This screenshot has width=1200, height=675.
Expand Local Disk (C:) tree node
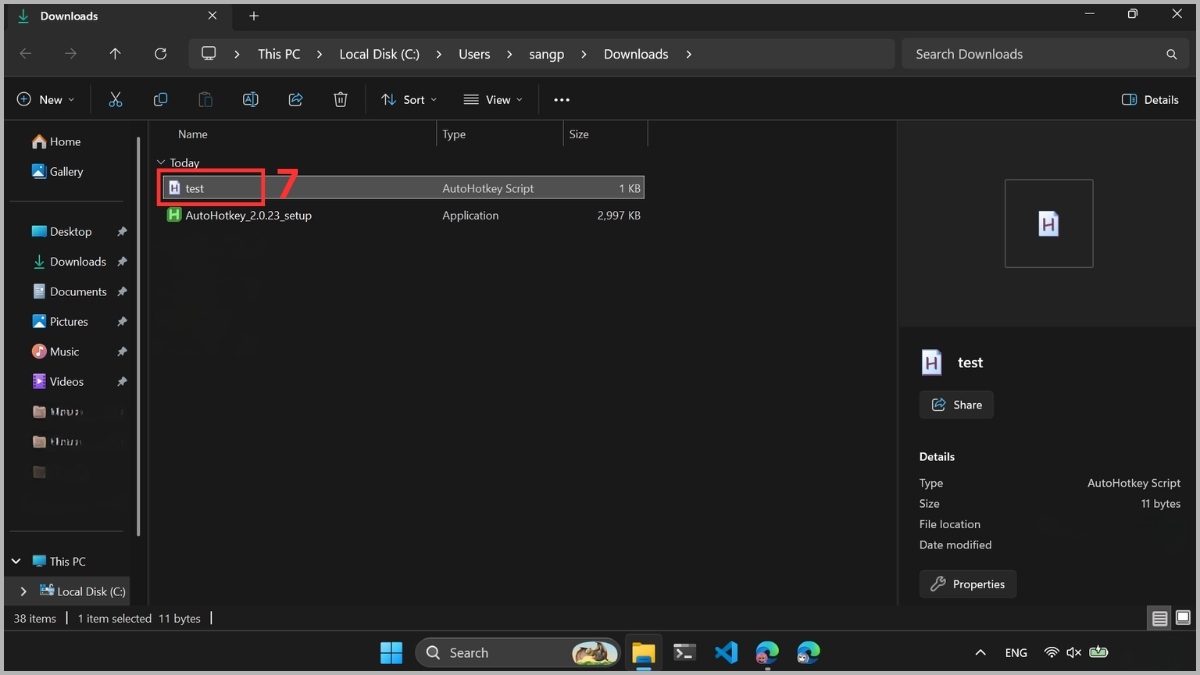pyautogui.click(x=23, y=591)
